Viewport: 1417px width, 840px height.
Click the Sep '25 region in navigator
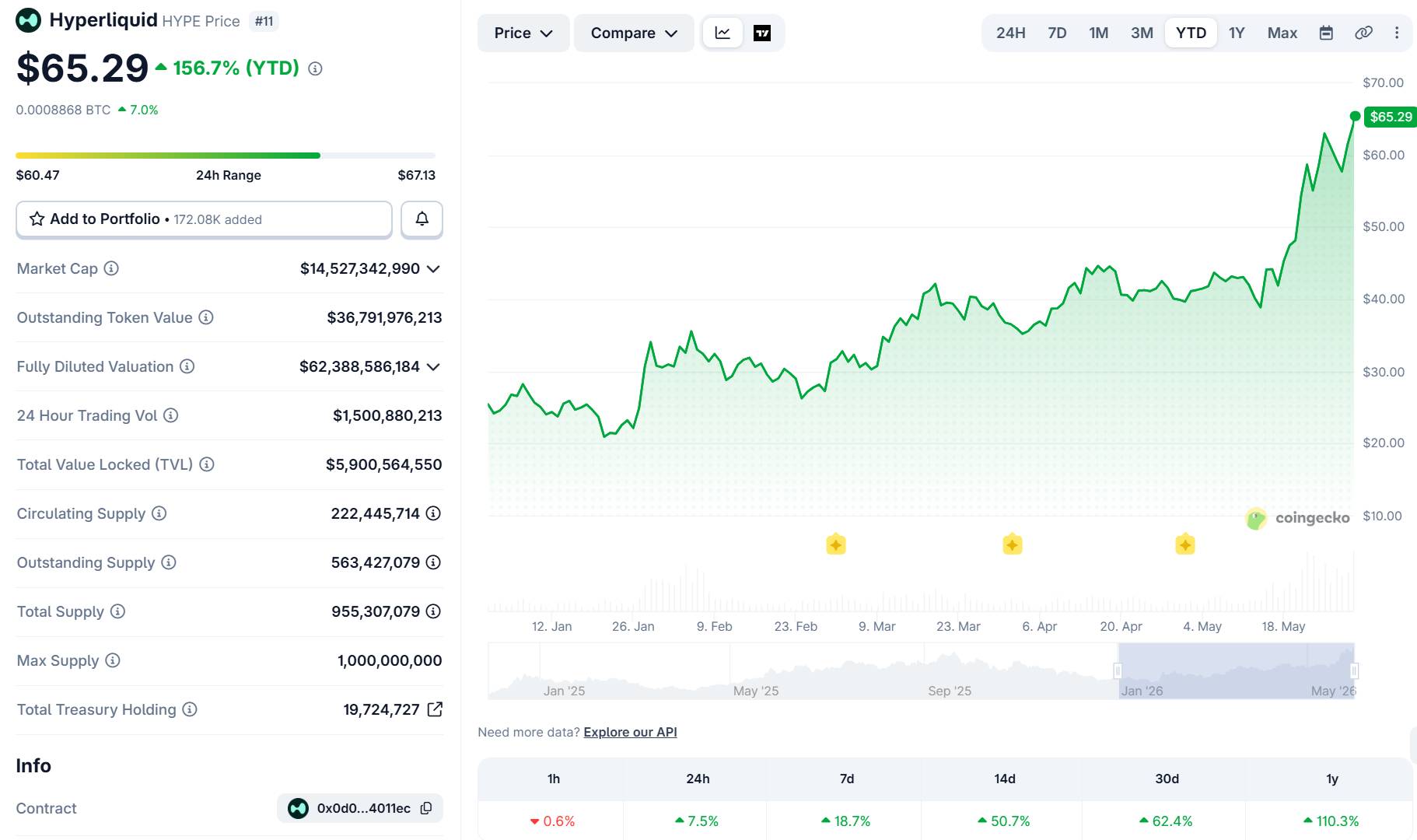click(950, 691)
